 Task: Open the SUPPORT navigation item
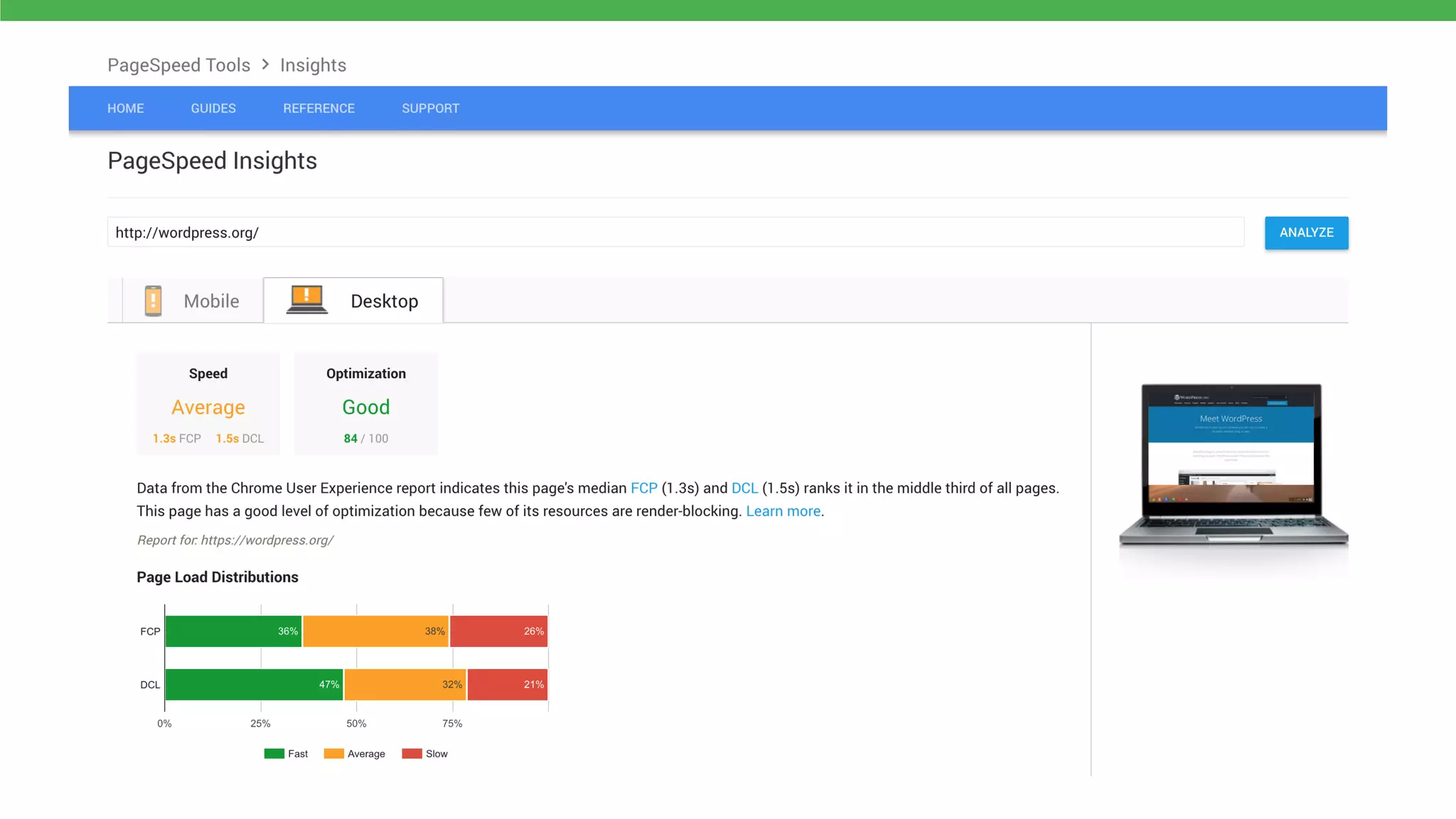click(x=430, y=108)
